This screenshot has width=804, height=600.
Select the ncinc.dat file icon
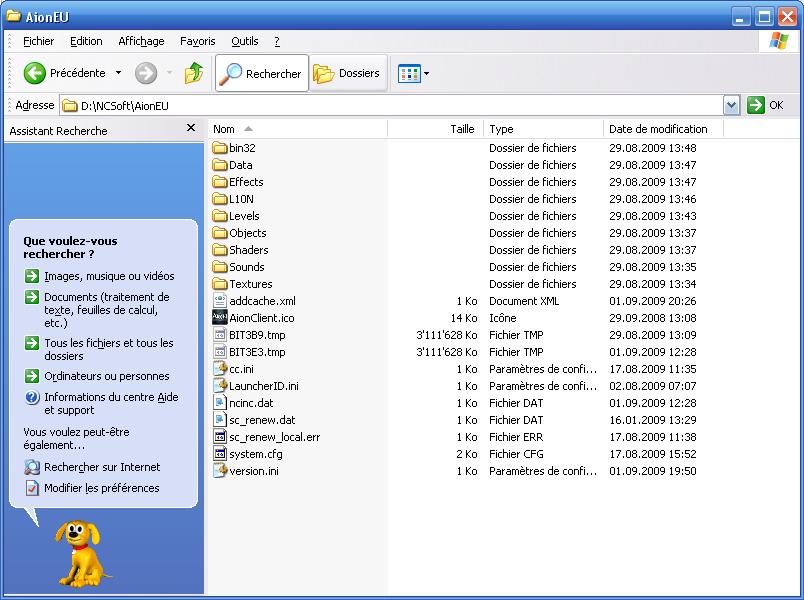220,403
